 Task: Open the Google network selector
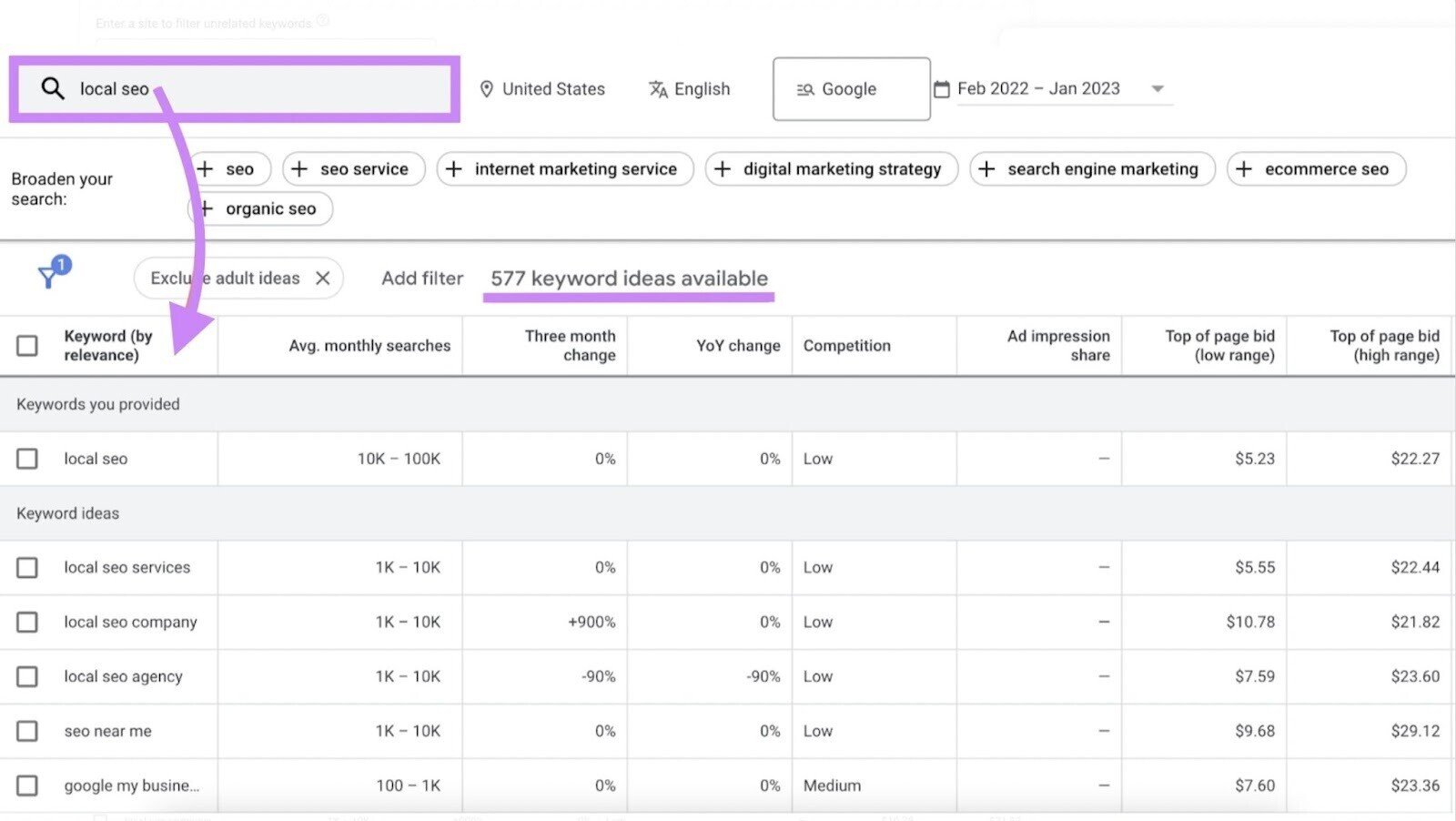click(x=850, y=88)
